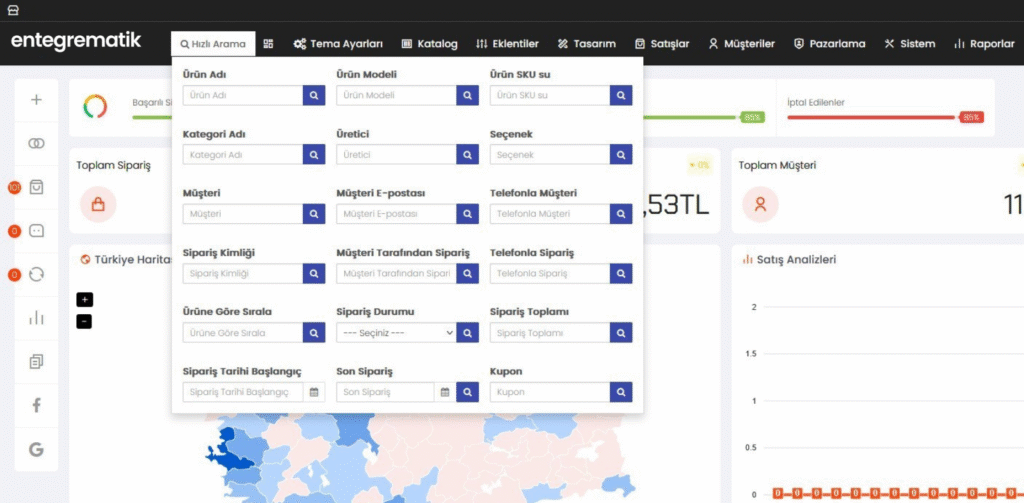
Task: Open calendar for Sipariş Tarihi Başlangıç
Action: point(314,392)
